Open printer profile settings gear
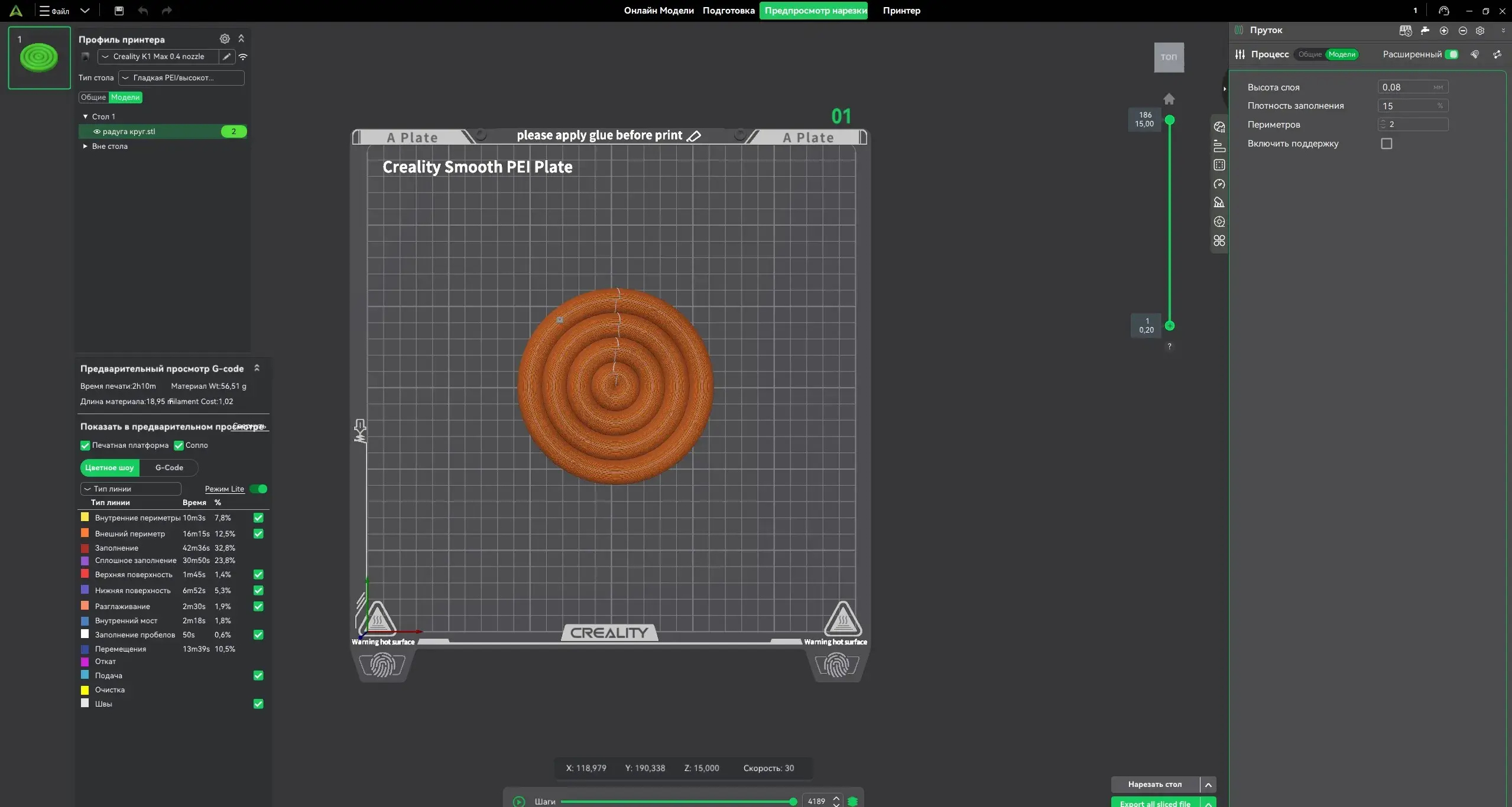The image size is (1512, 807). coord(225,39)
